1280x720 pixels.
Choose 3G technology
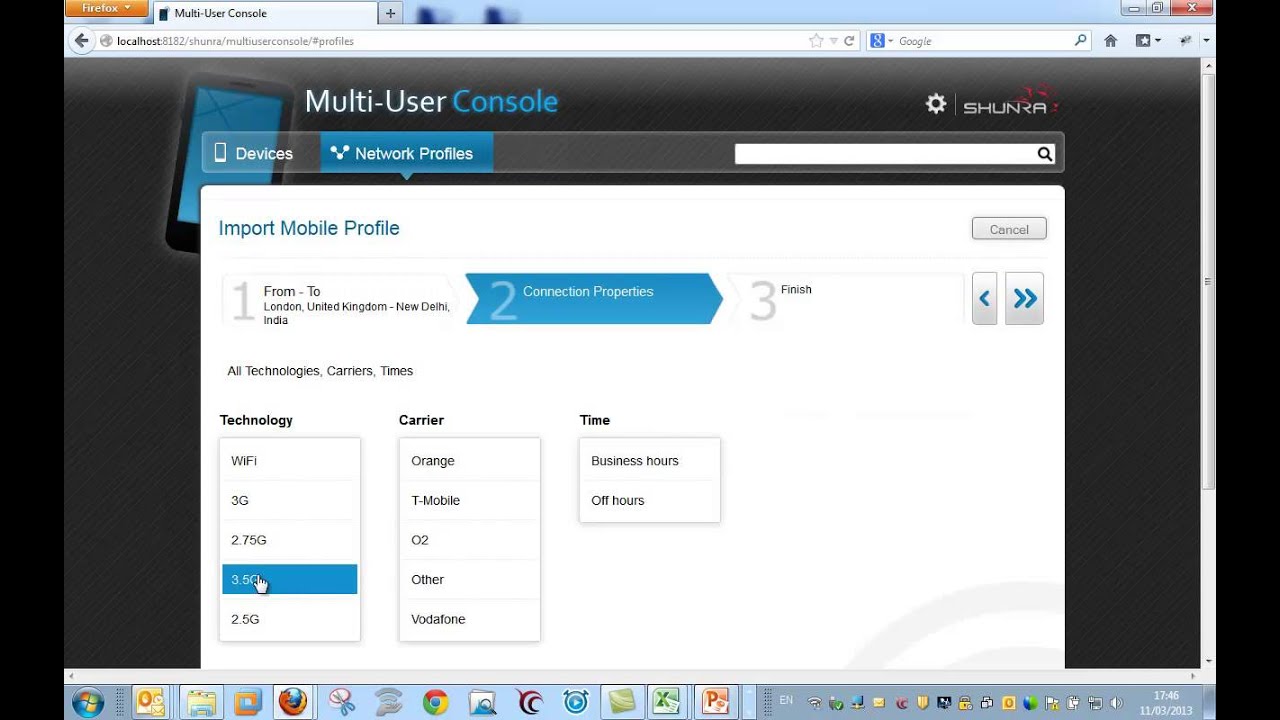coord(289,500)
